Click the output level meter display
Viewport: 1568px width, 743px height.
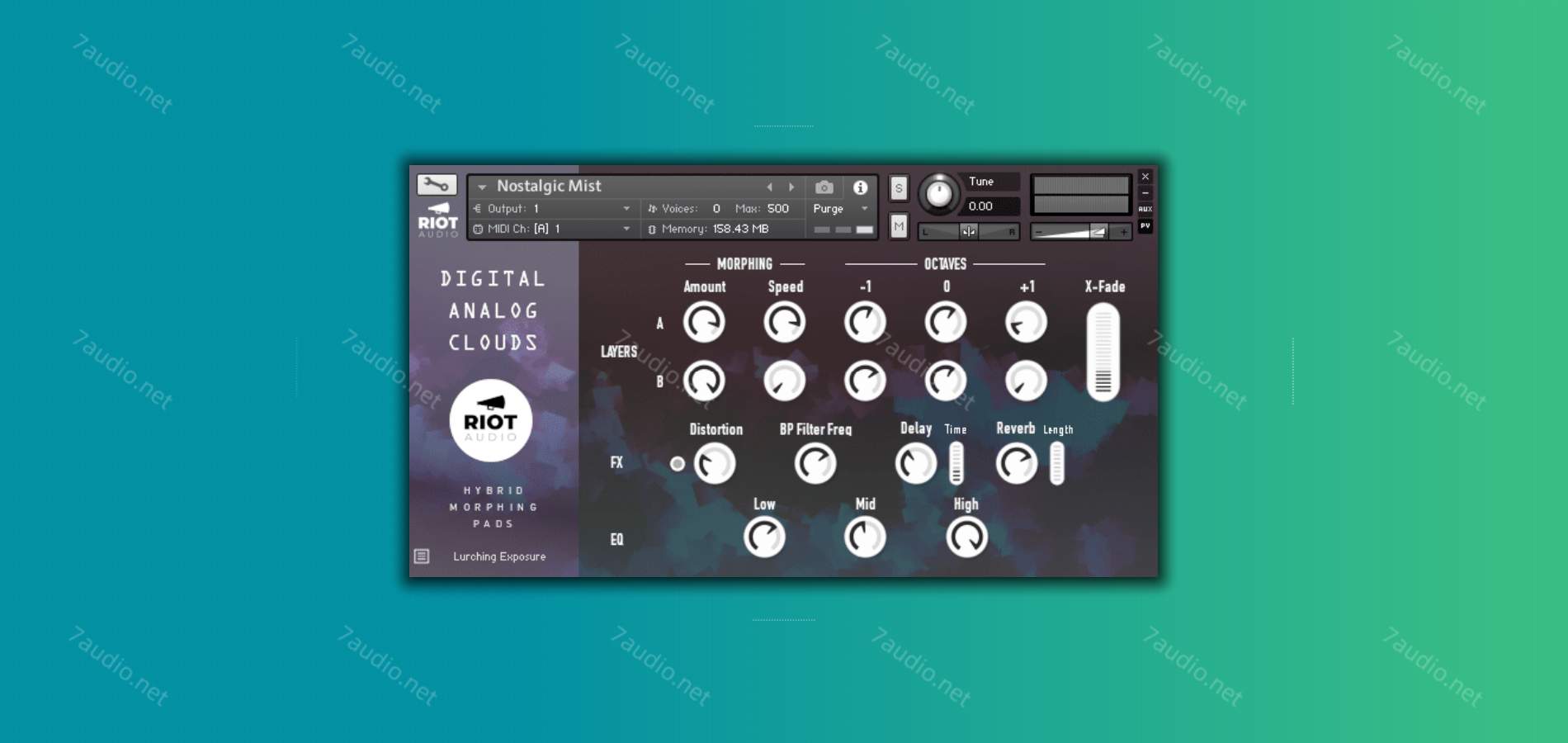coord(1081,195)
